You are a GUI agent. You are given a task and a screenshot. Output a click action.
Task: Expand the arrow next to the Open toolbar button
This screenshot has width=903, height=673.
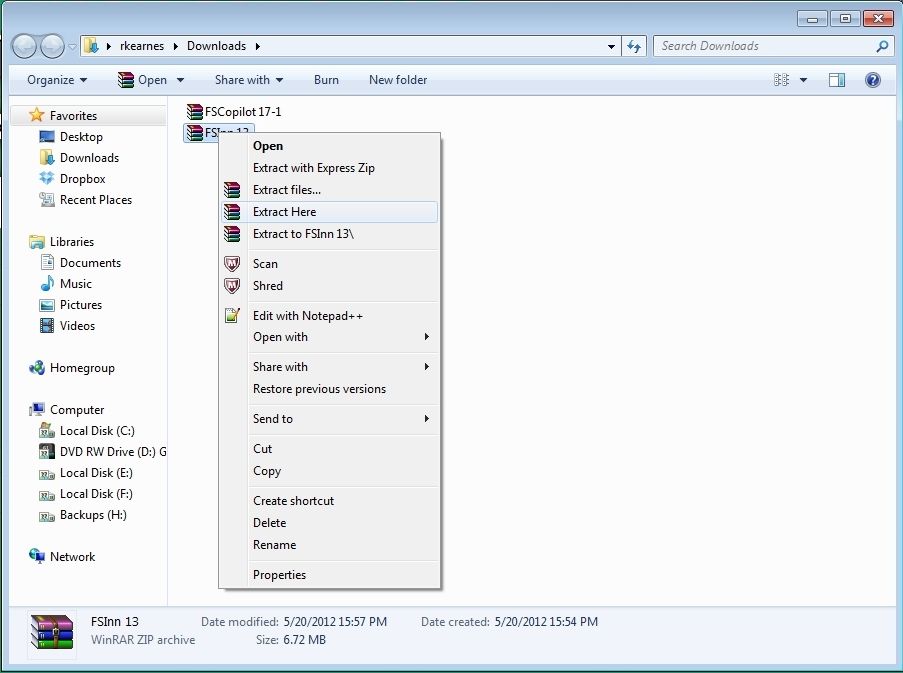click(x=180, y=80)
